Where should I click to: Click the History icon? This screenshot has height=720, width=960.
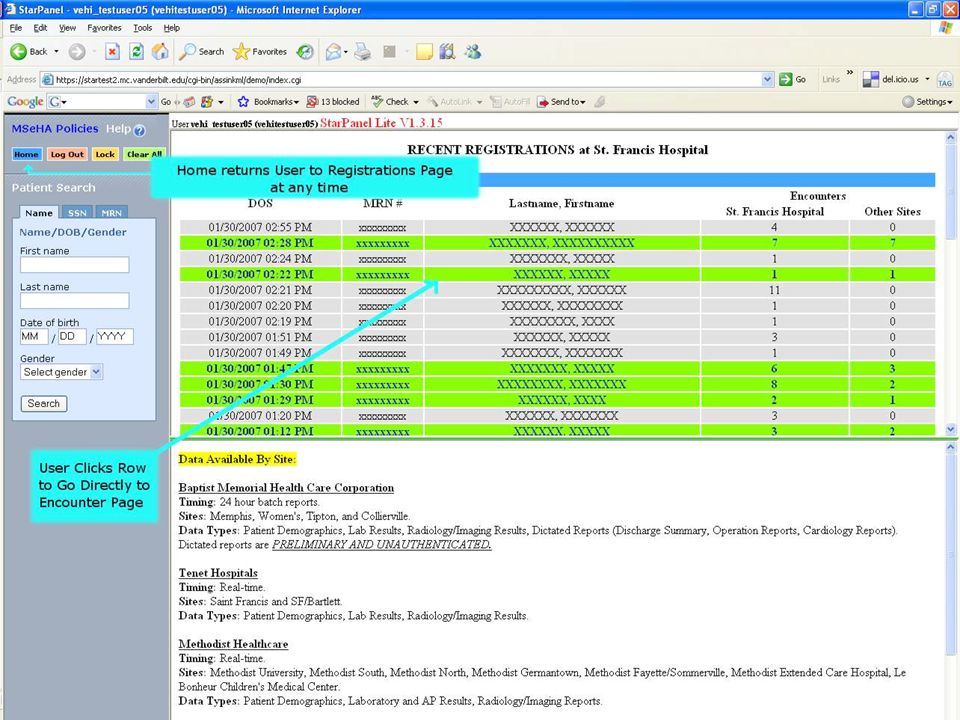(305, 52)
